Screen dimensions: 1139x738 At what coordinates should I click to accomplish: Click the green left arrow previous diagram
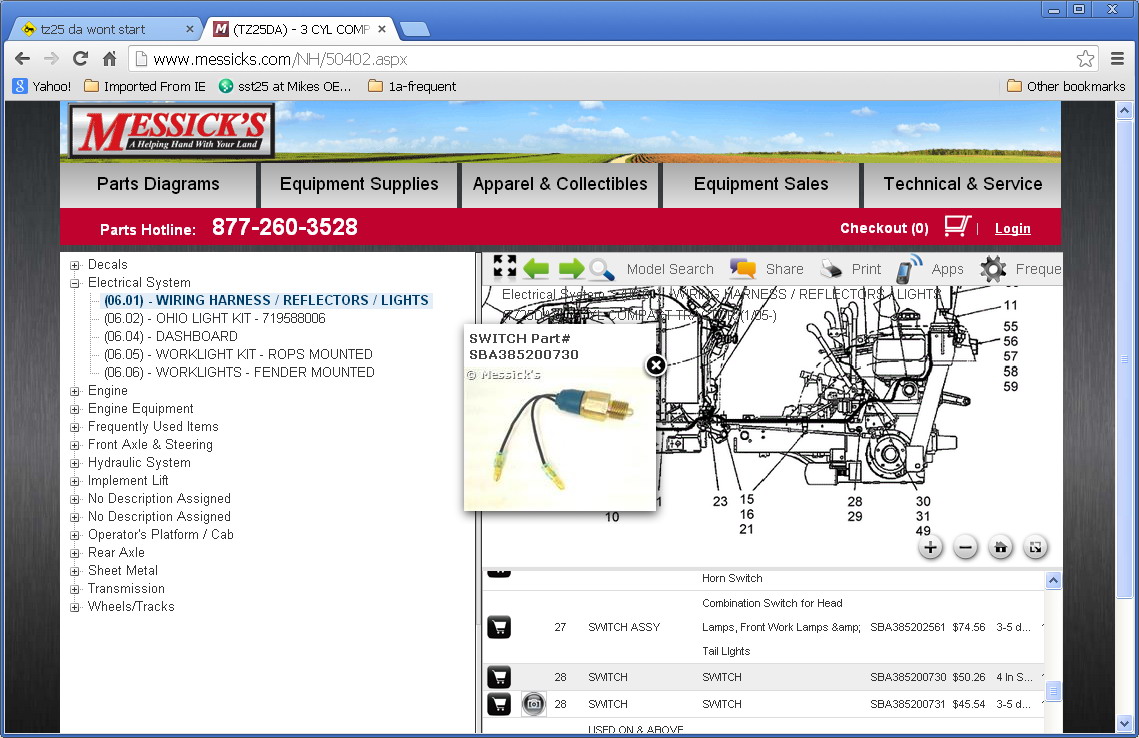[x=537, y=268]
